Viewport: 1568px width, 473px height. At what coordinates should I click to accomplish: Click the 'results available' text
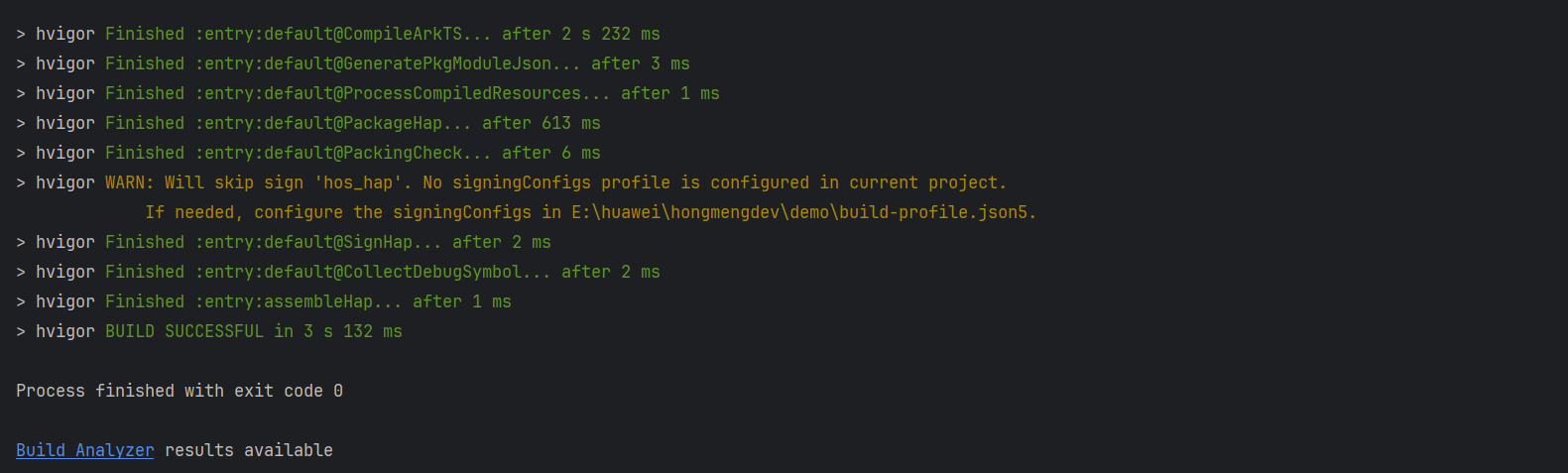pos(249,450)
